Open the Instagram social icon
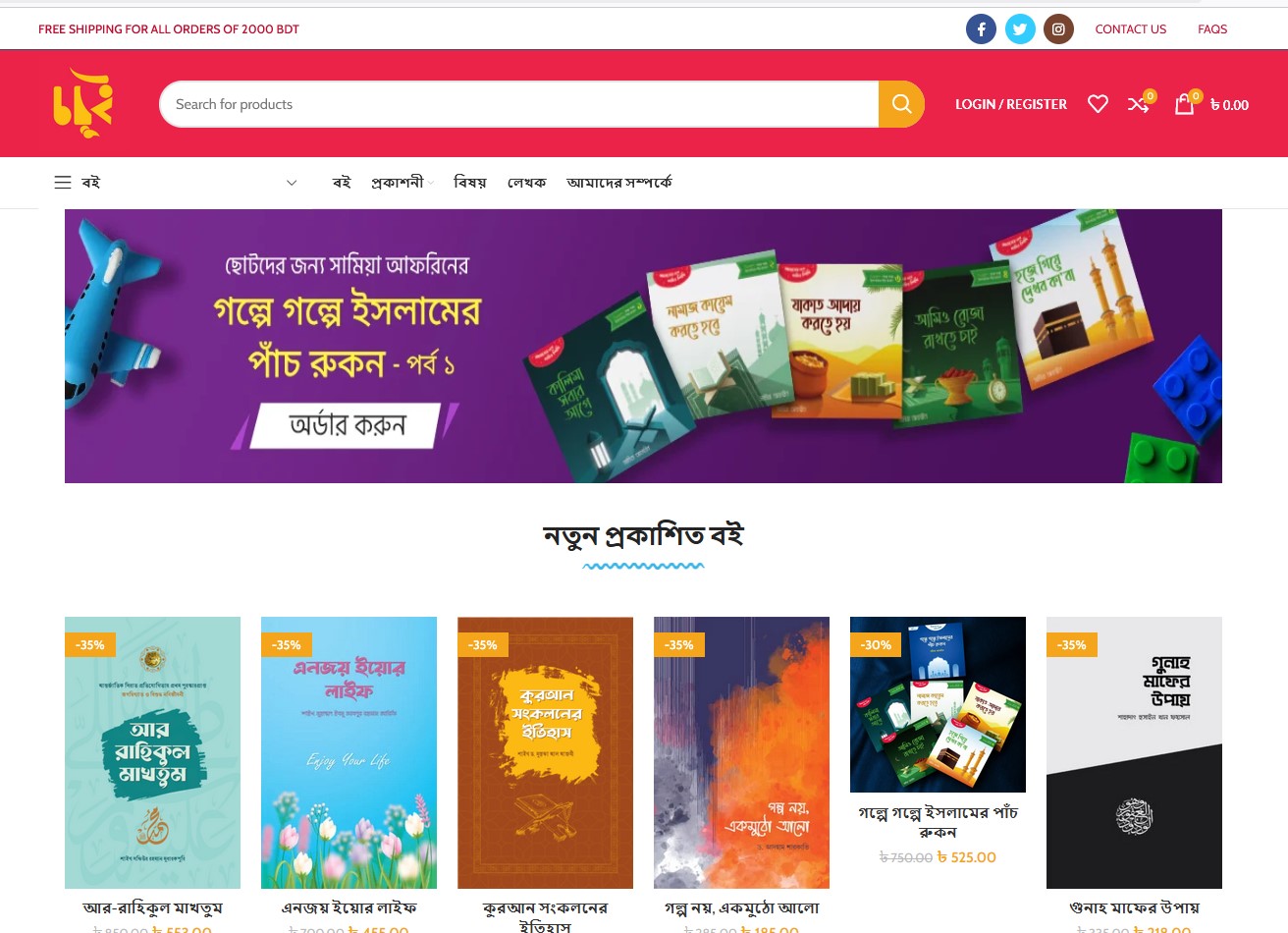Viewport: 1288px width, 933px height. 1058,29
